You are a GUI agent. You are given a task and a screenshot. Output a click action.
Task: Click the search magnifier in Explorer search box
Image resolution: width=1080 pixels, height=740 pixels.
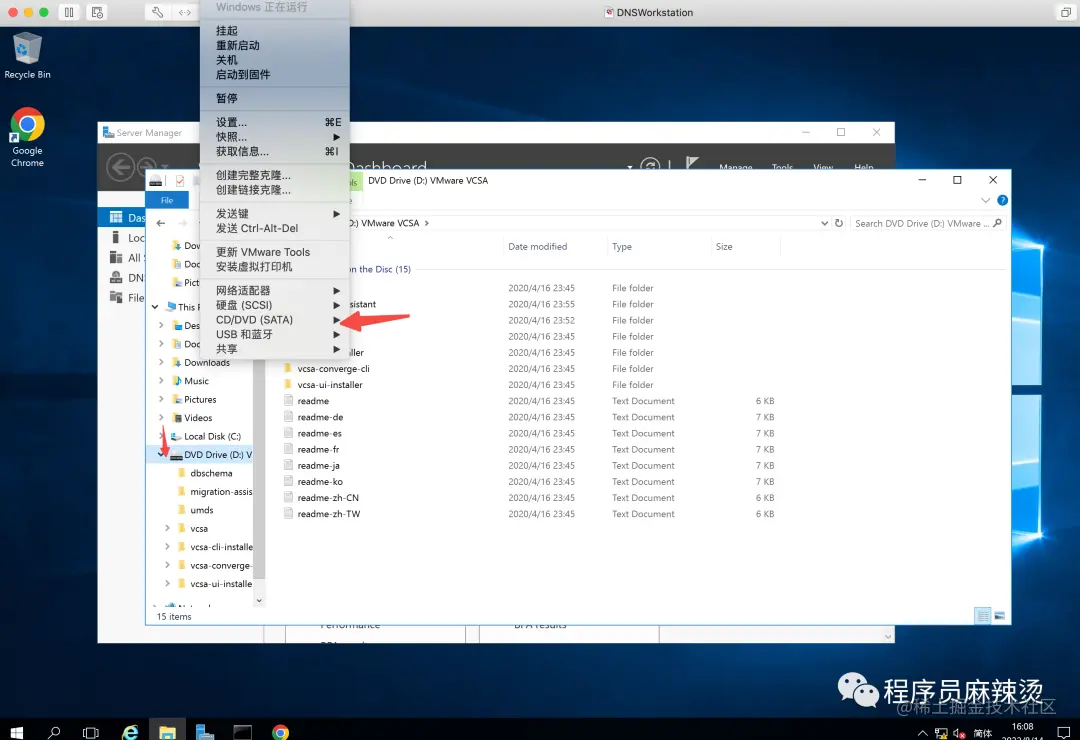[x=997, y=223]
